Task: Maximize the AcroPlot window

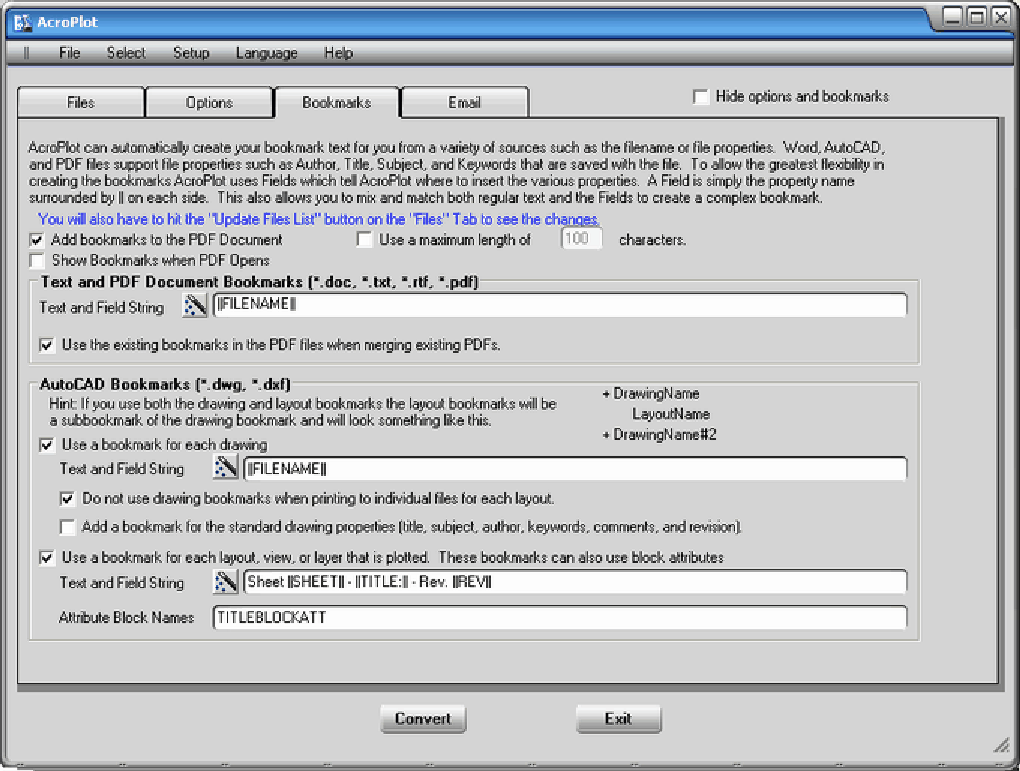Action: (x=976, y=17)
